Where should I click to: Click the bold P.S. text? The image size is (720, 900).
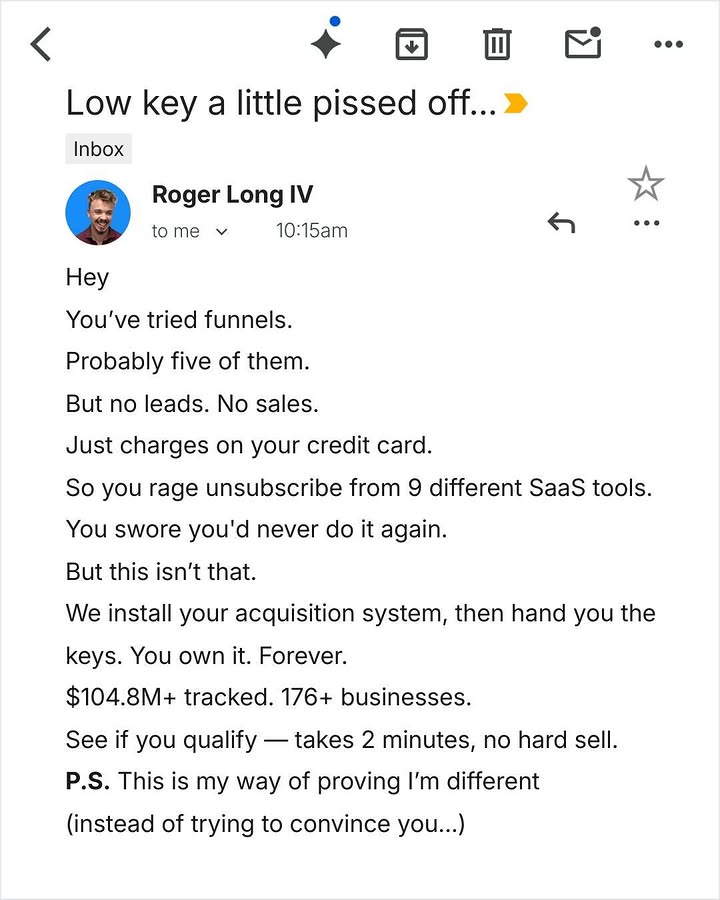(88, 781)
